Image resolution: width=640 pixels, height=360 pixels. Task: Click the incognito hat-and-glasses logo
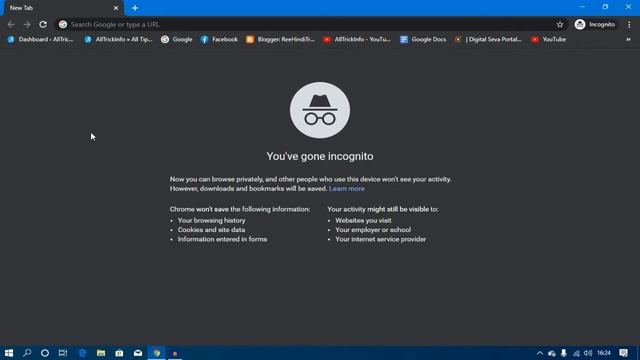[x=320, y=110]
